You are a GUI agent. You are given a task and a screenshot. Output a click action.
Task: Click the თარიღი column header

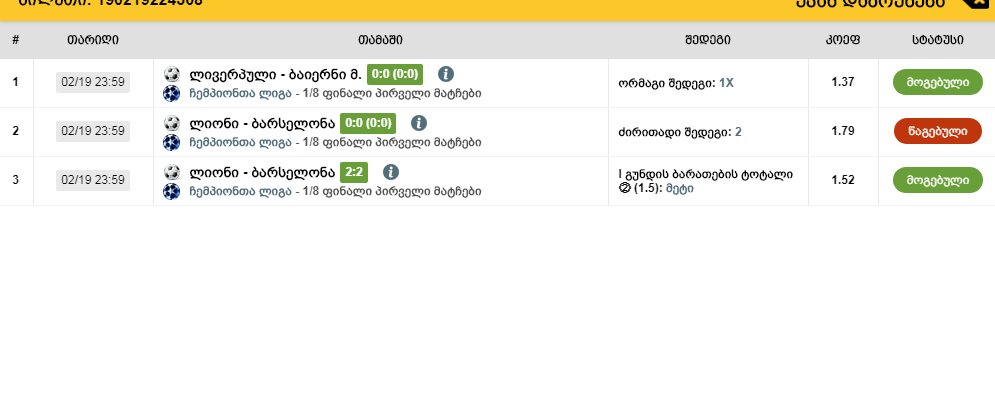tap(93, 40)
